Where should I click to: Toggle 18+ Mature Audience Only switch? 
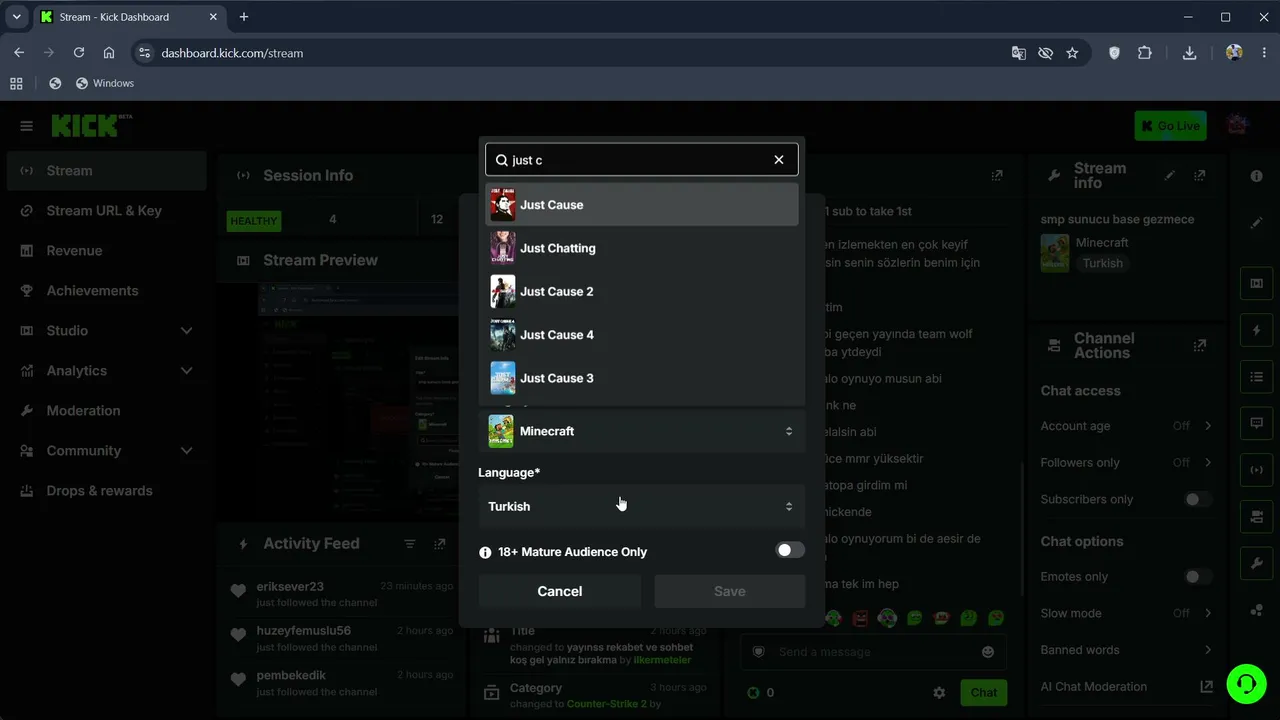click(790, 550)
